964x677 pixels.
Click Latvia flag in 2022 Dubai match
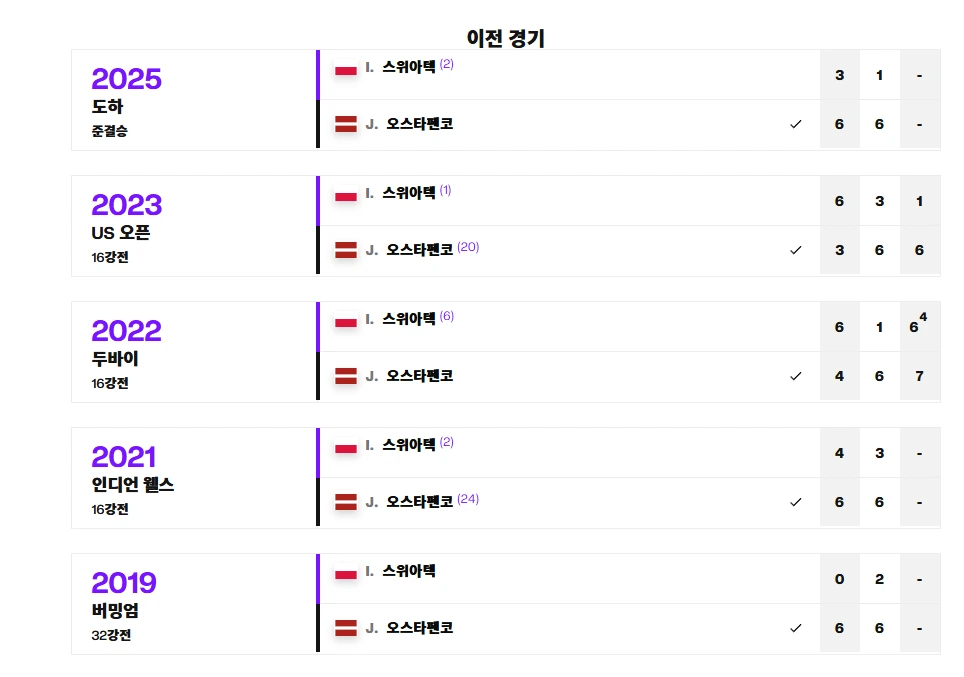click(x=346, y=376)
